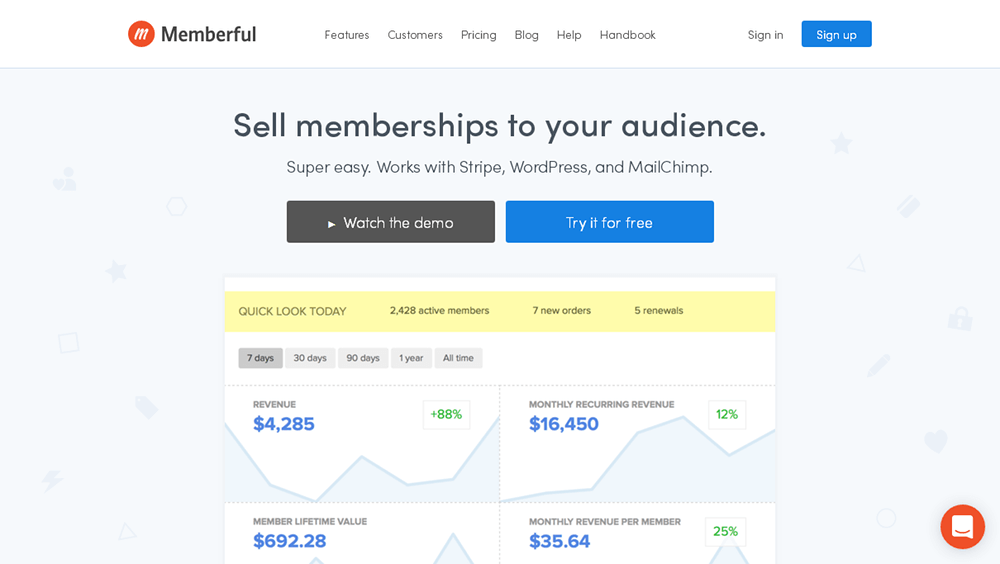Go to Customers in navigation
This screenshot has height=564, width=1000.
tap(415, 35)
